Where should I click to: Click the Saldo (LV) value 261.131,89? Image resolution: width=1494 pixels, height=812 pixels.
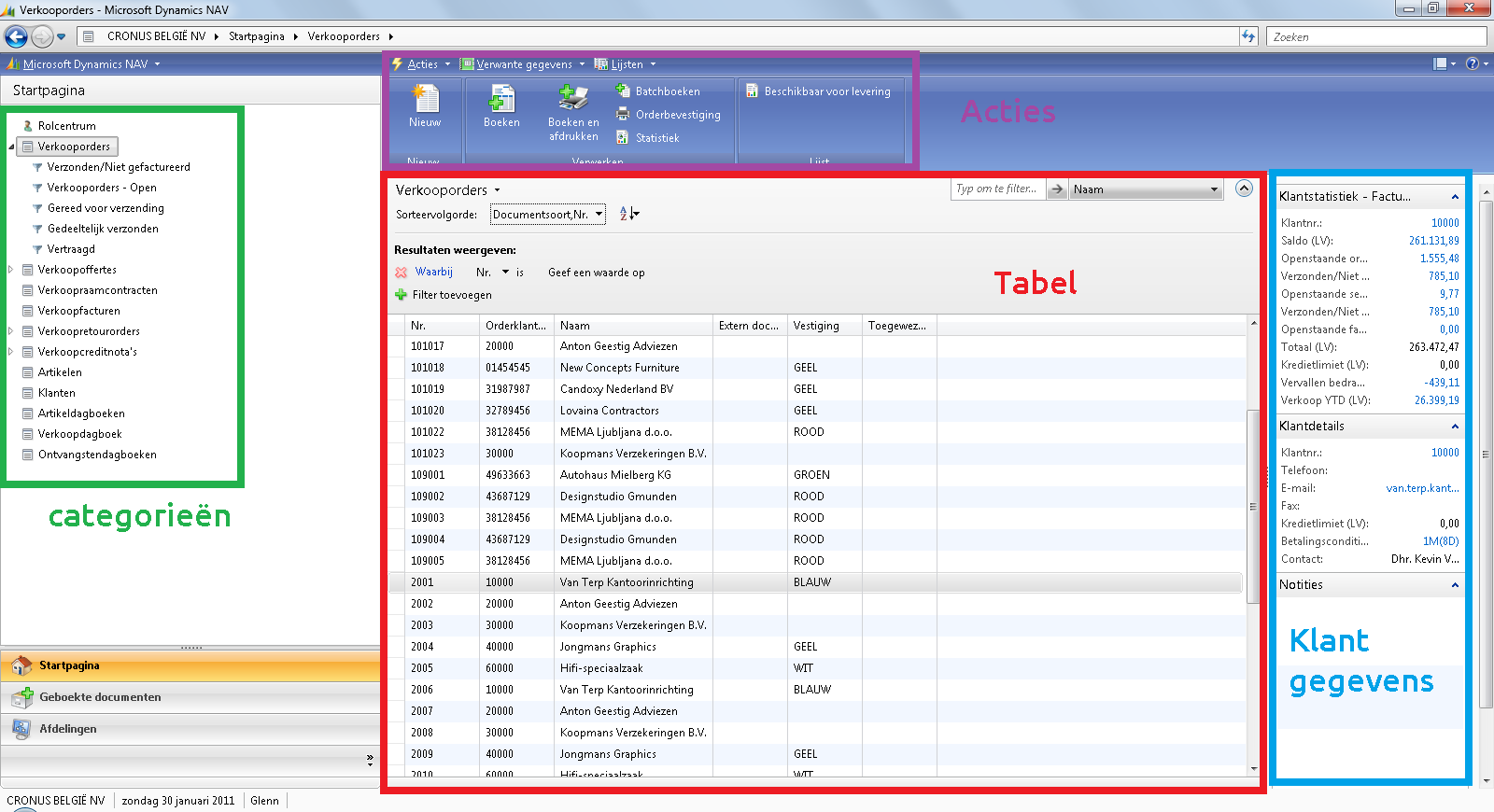tap(1434, 241)
